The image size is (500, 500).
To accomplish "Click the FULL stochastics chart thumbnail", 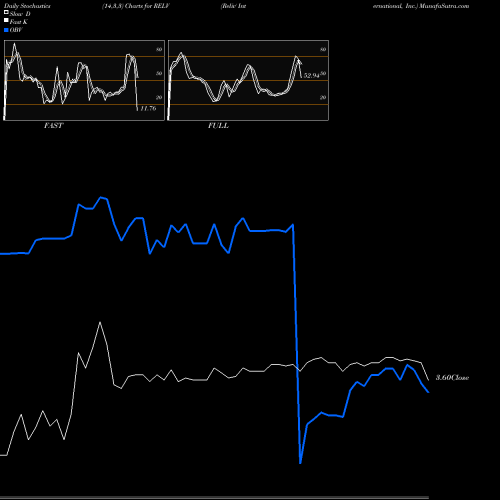I will pos(248,80).
